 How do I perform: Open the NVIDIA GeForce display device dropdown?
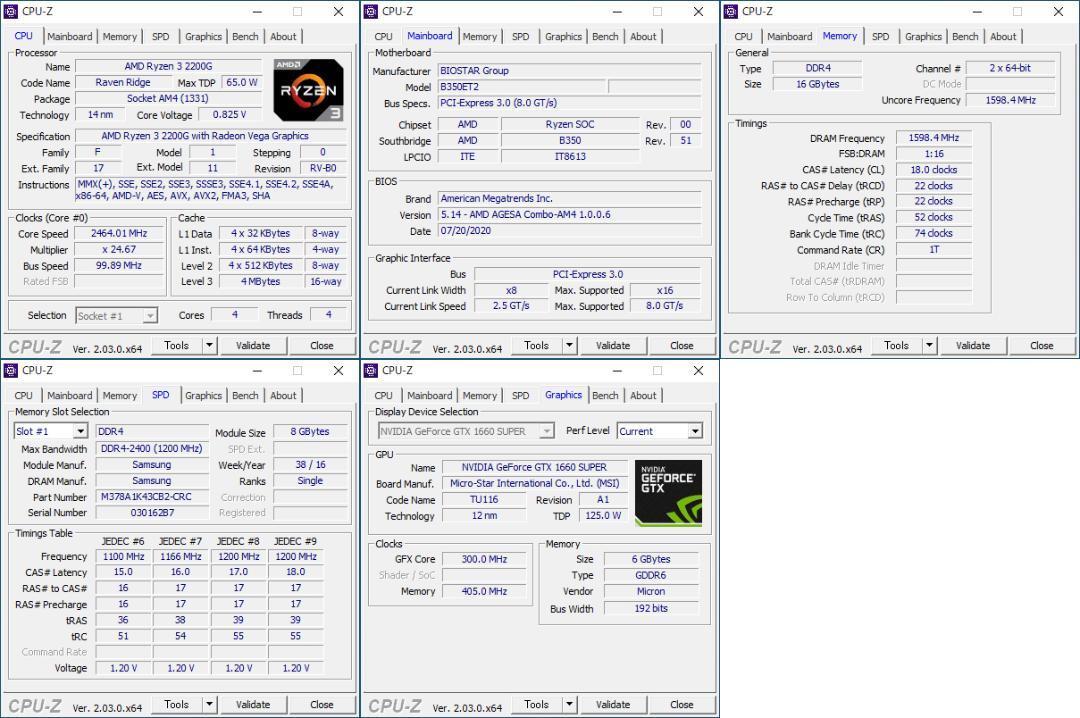pyautogui.click(x=546, y=432)
